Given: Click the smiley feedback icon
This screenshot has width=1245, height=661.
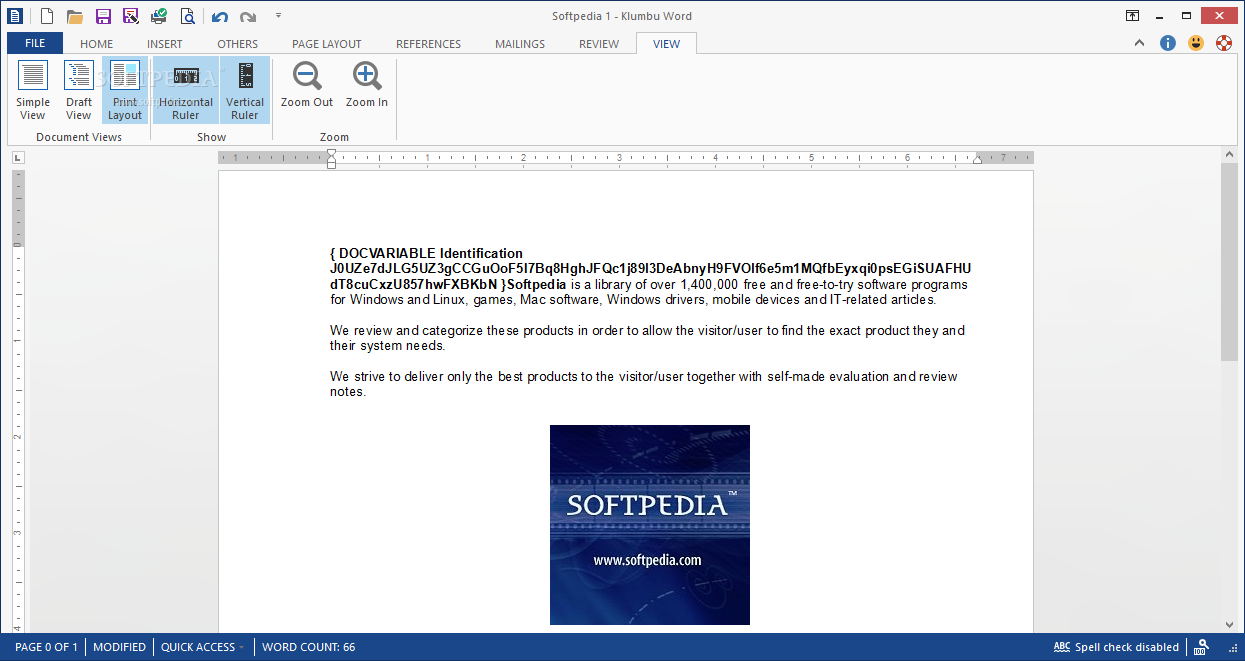Looking at the screenshot, I should point(1196,43).
